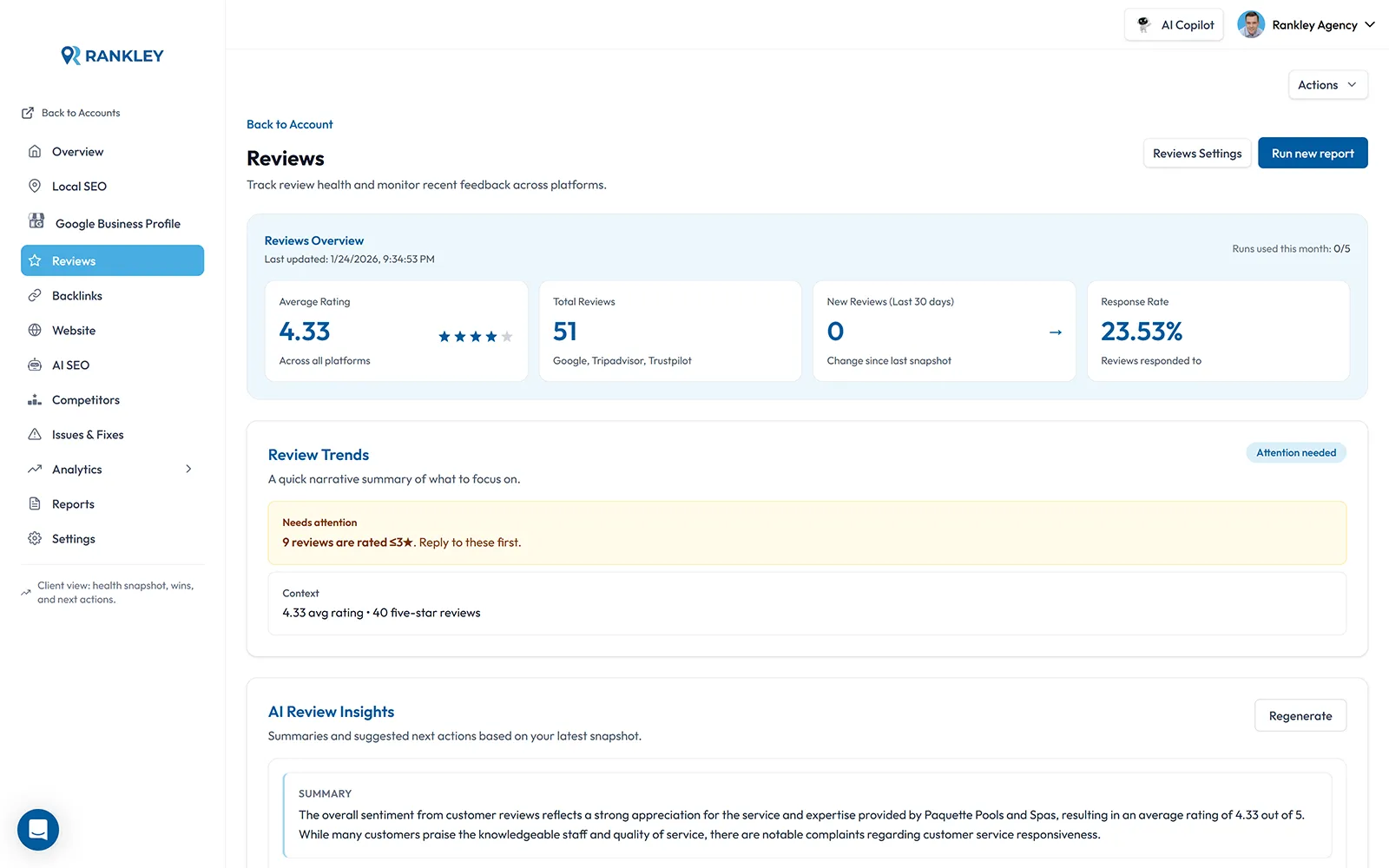This screenshot has height=868, width=1389.
Task: Click the Rankley Agency profile avatar
Action: (x=1251, y=24)
